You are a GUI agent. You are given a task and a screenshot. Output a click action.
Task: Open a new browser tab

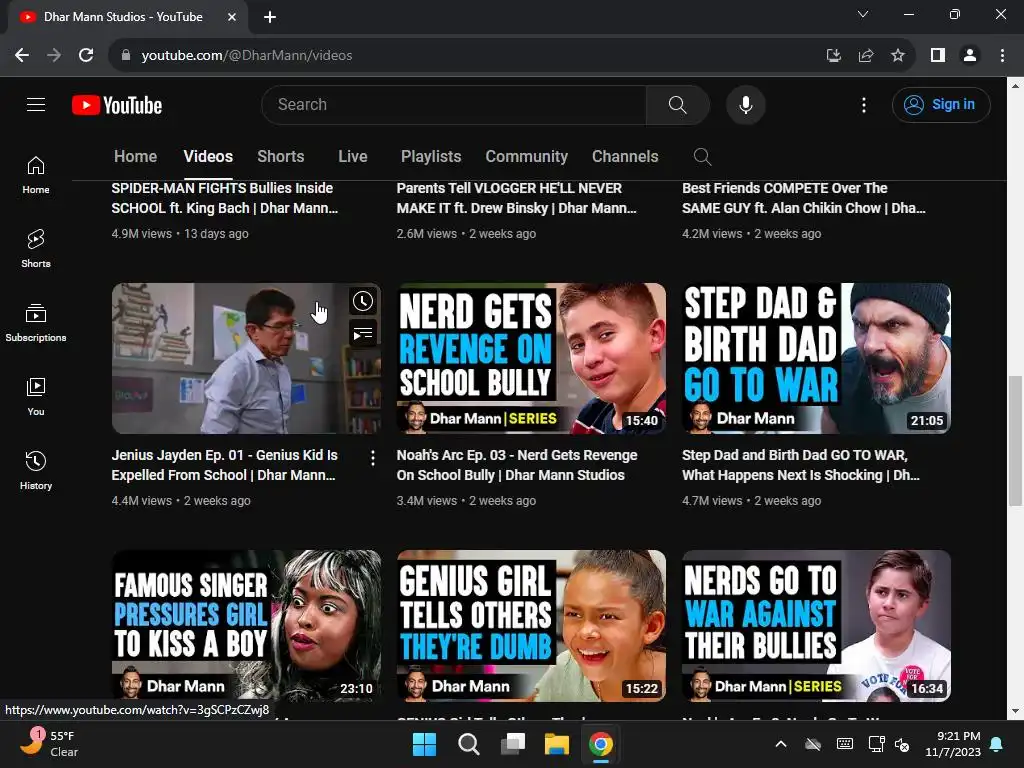pos(270,17)
